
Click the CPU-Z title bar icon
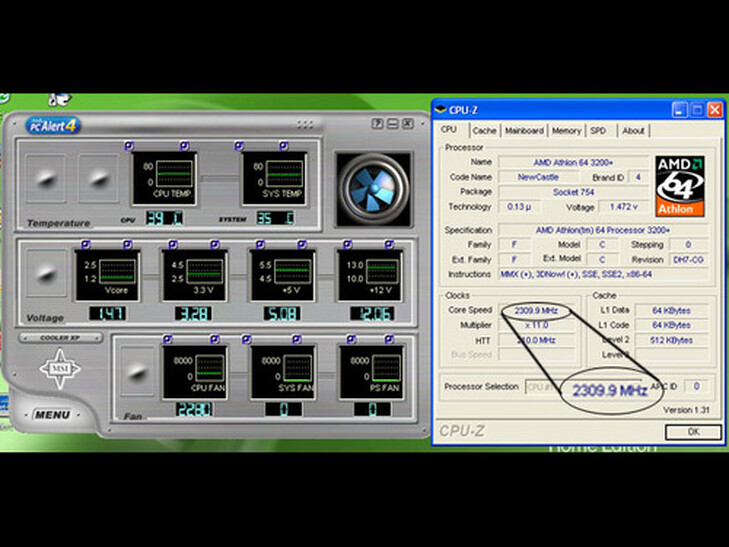point(440,110)
